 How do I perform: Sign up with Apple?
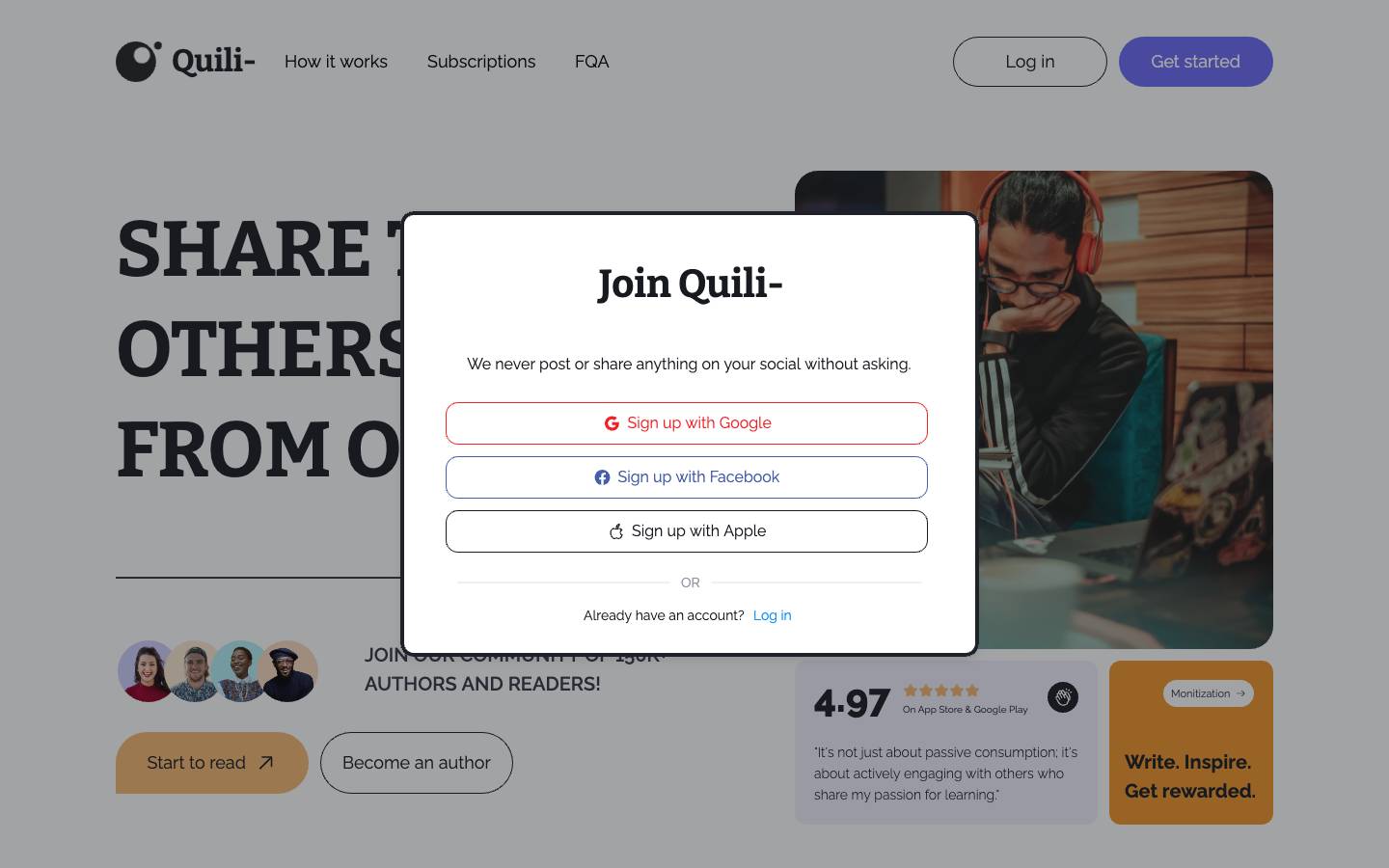[x=687, y=531]
